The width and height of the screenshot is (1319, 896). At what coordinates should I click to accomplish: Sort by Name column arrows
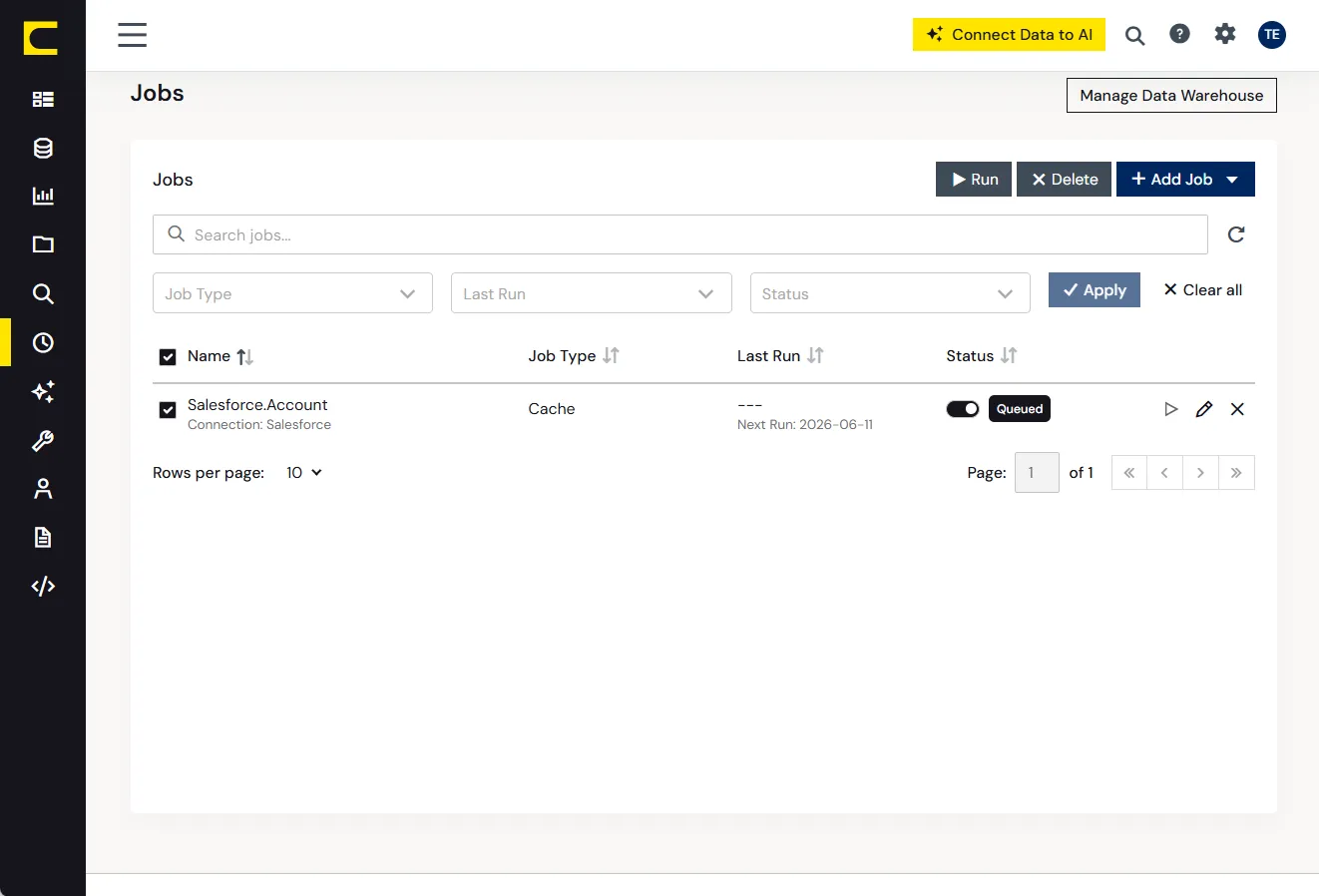[245, 356]
